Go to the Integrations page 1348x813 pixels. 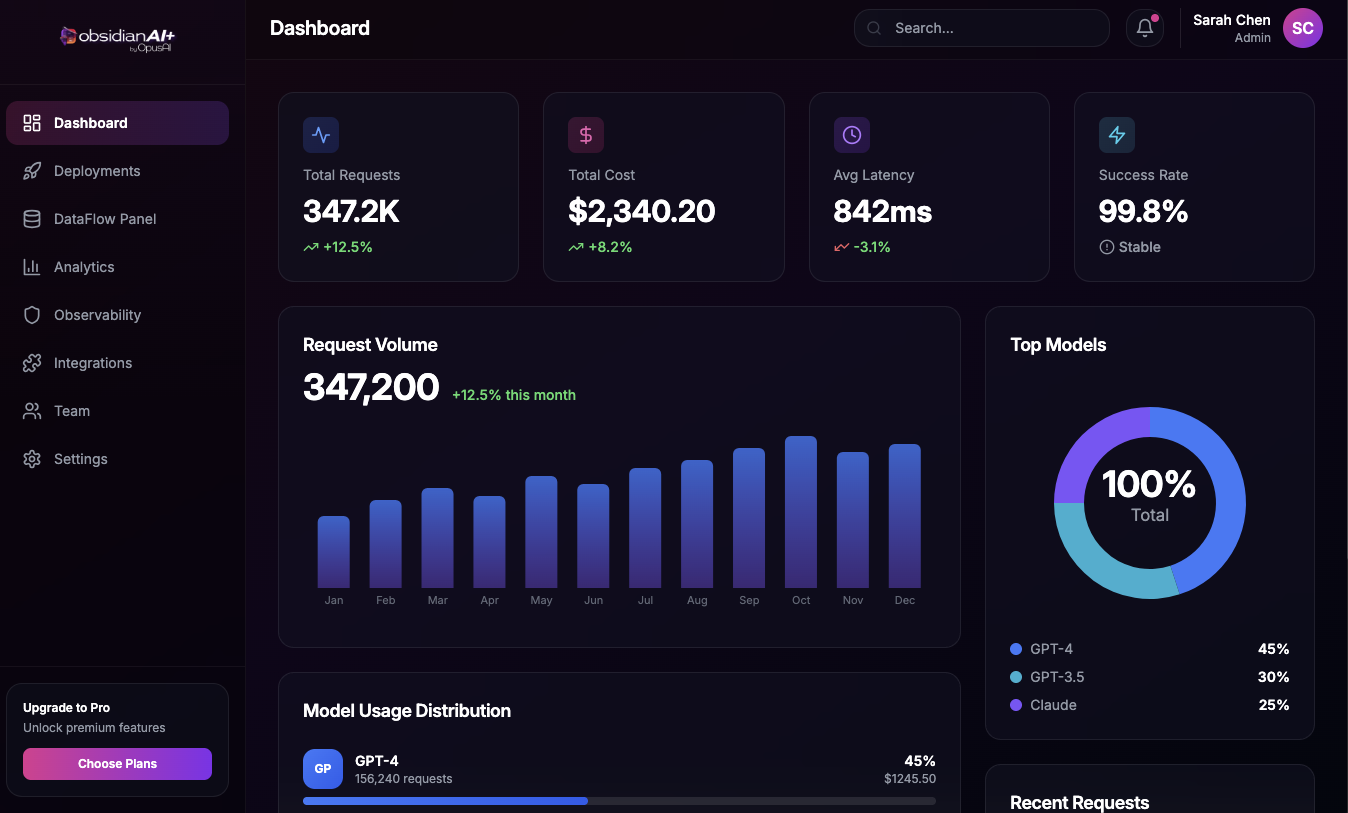coord(92,363)
